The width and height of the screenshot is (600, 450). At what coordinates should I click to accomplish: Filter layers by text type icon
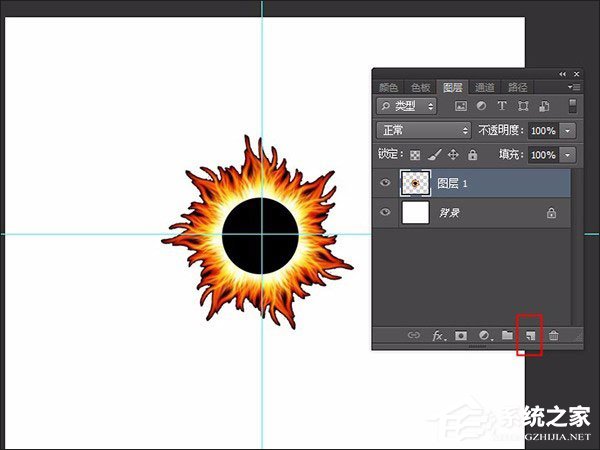(502, 105)
